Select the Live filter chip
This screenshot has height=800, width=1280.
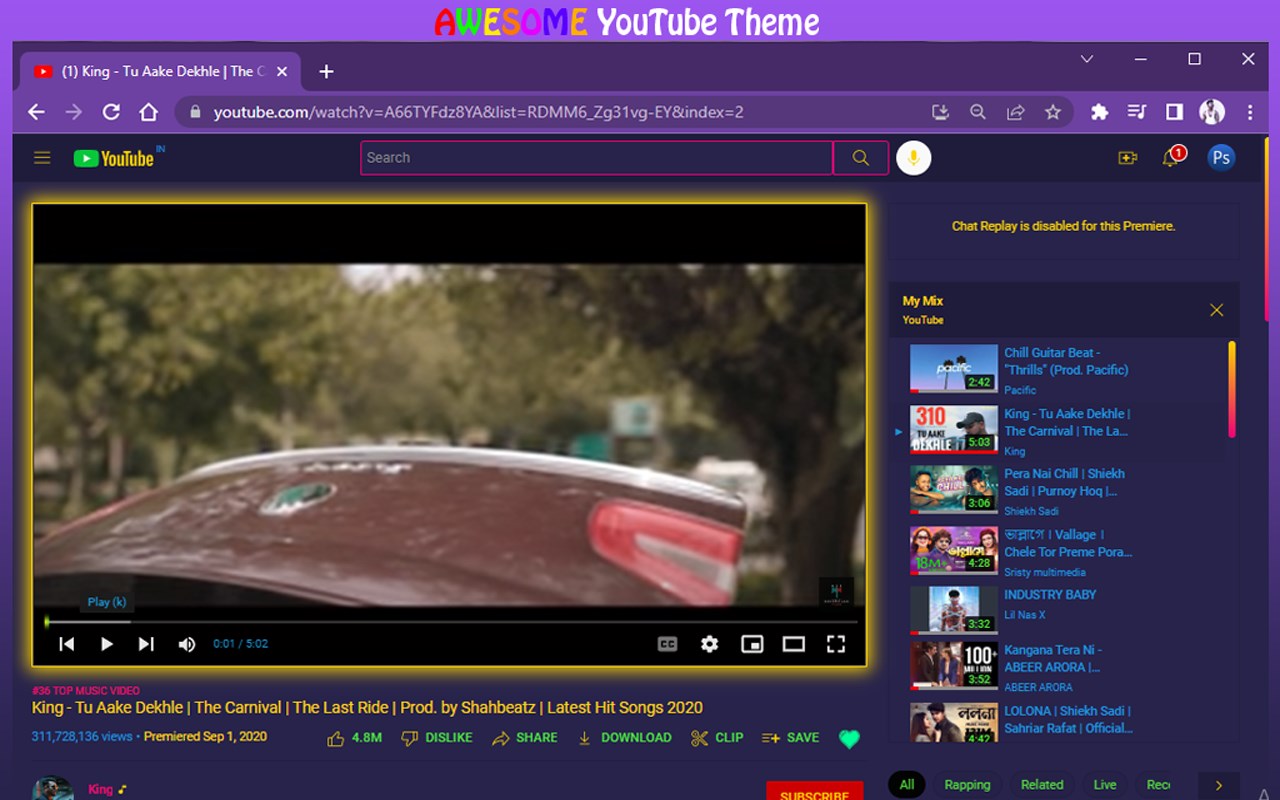(x=1105, y=785)
